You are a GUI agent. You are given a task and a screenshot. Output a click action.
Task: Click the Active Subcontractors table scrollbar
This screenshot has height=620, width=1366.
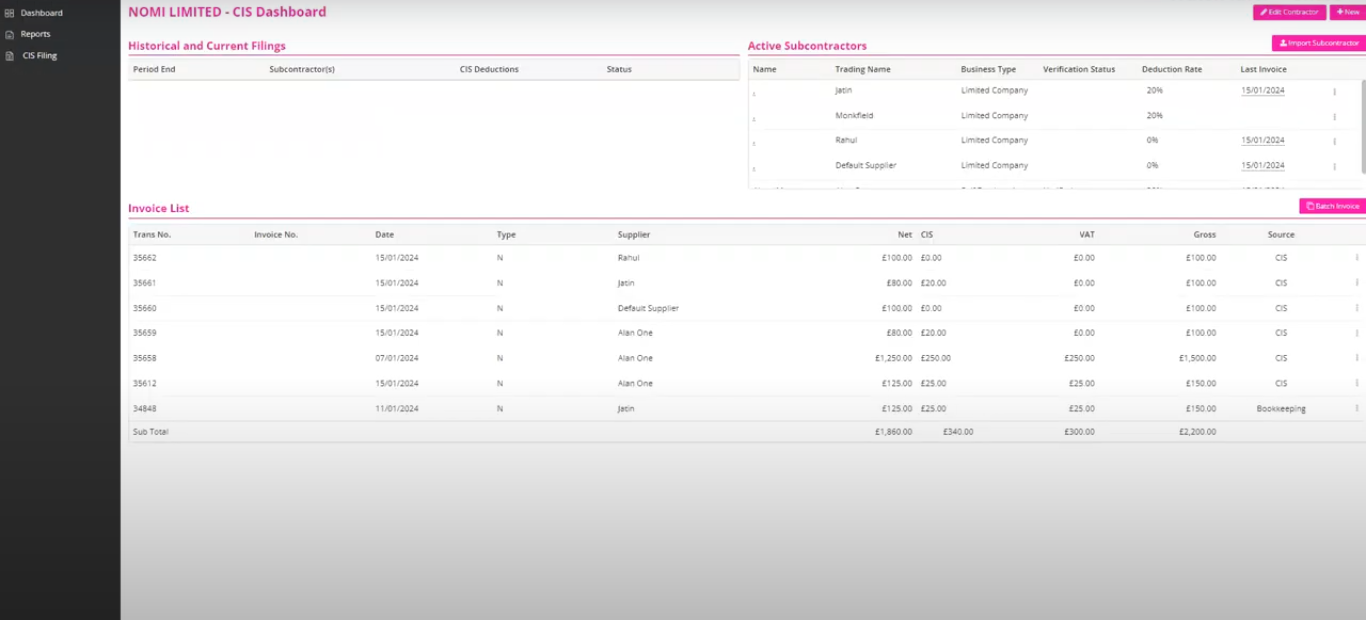(x=1362, y=126)
